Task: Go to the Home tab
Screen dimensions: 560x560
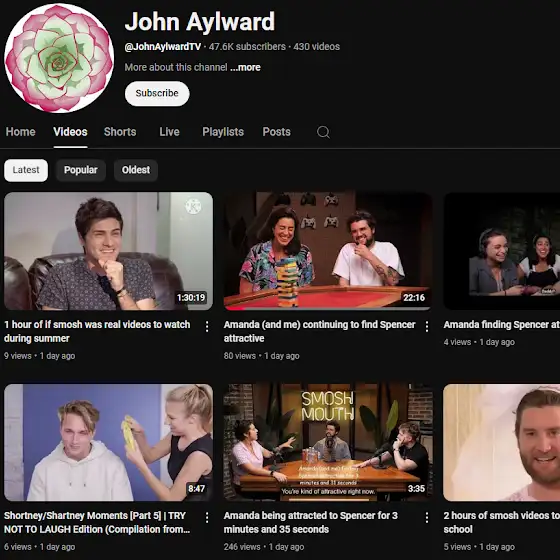Action: tap(20, 132)
